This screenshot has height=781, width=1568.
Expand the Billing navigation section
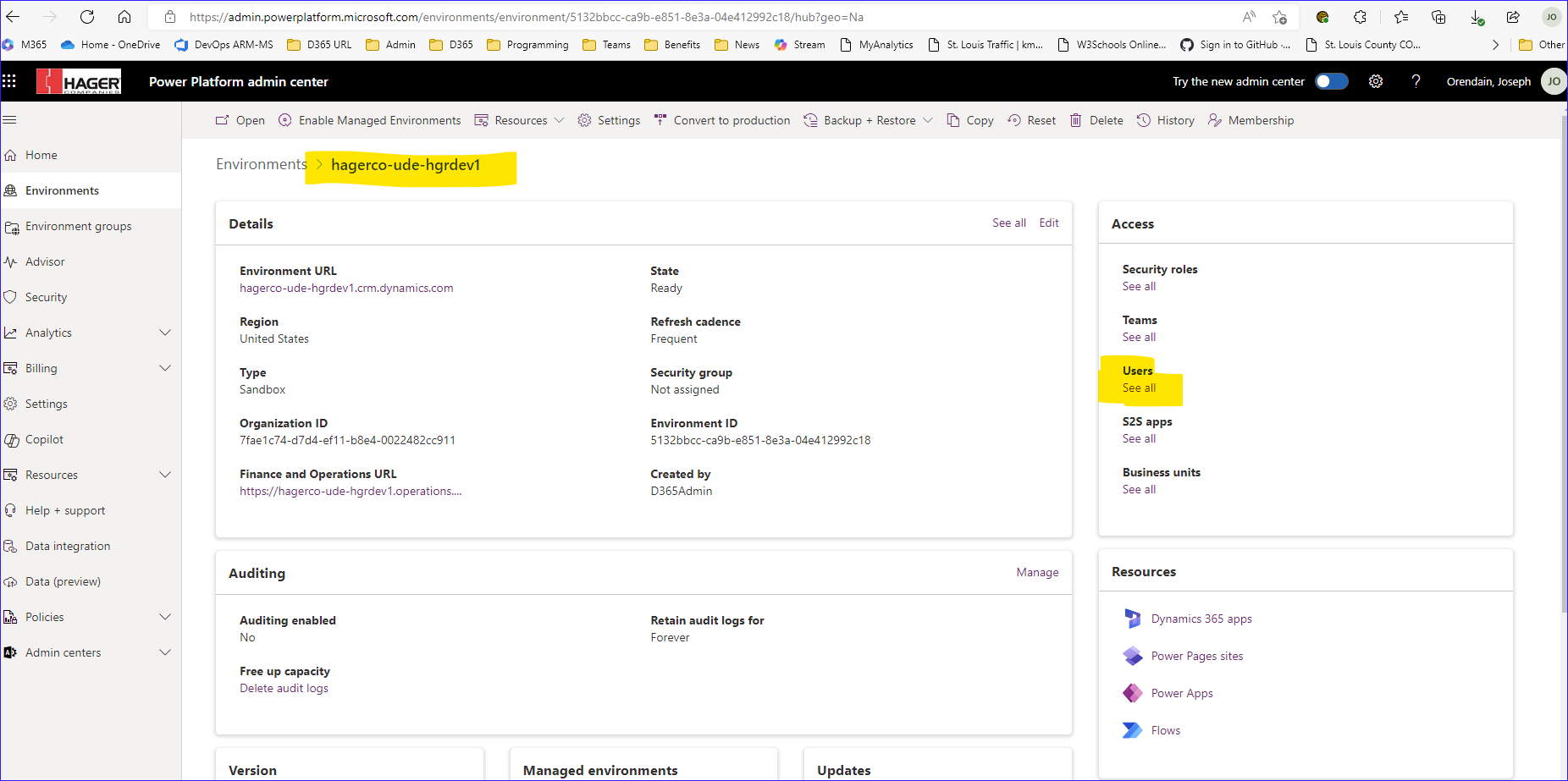(165, 368)
